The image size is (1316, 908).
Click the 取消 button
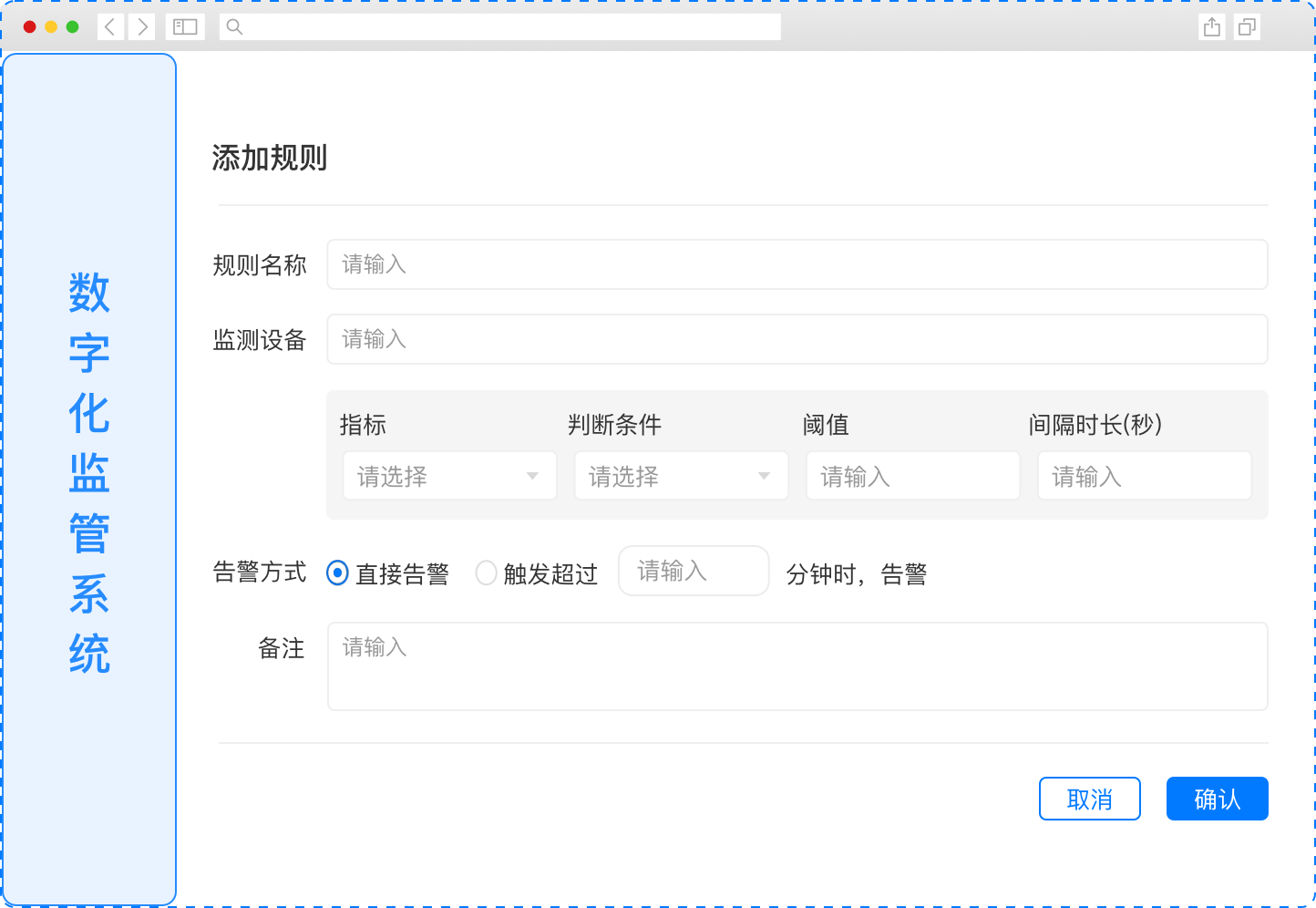point(1089,799)
